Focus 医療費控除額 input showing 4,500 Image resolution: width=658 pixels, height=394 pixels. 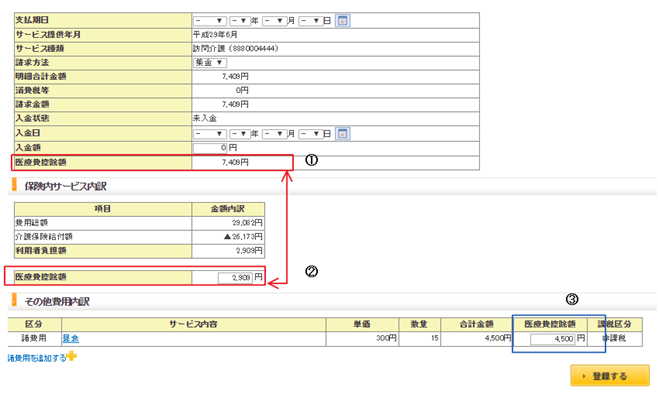click(x=552, y=339)
